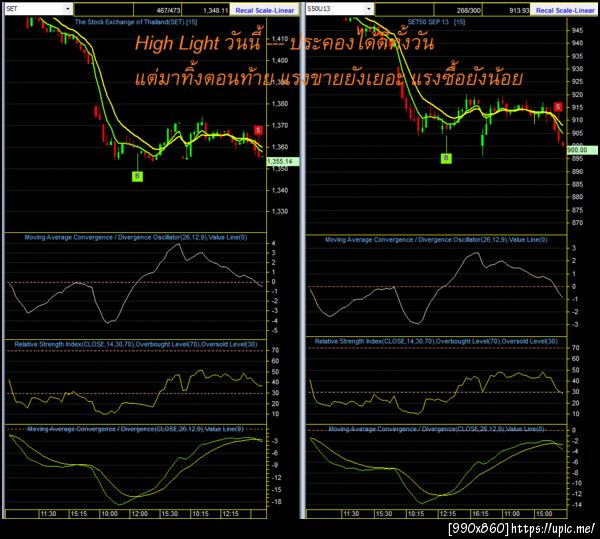Click the 10:00 marker on SET time axis
This screenshot has height=539, width=600.
click(x=109, y=514)
